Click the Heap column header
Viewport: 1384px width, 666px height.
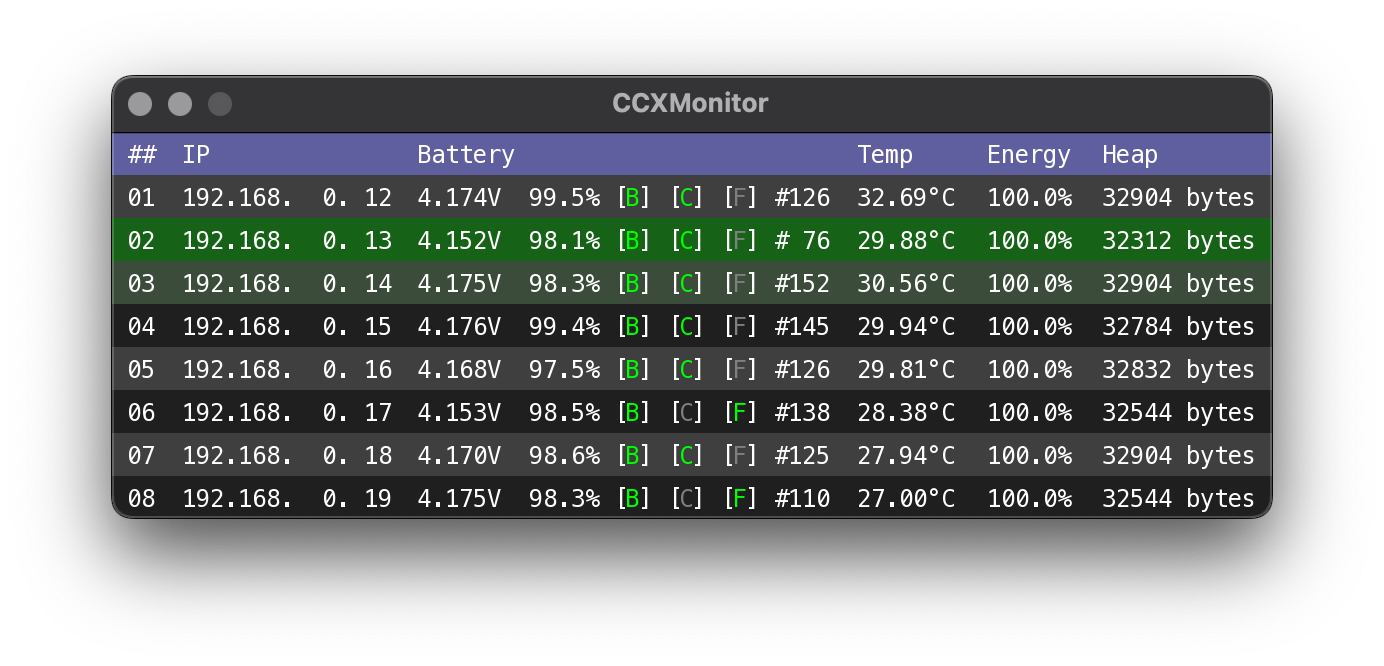(1129, 155)
